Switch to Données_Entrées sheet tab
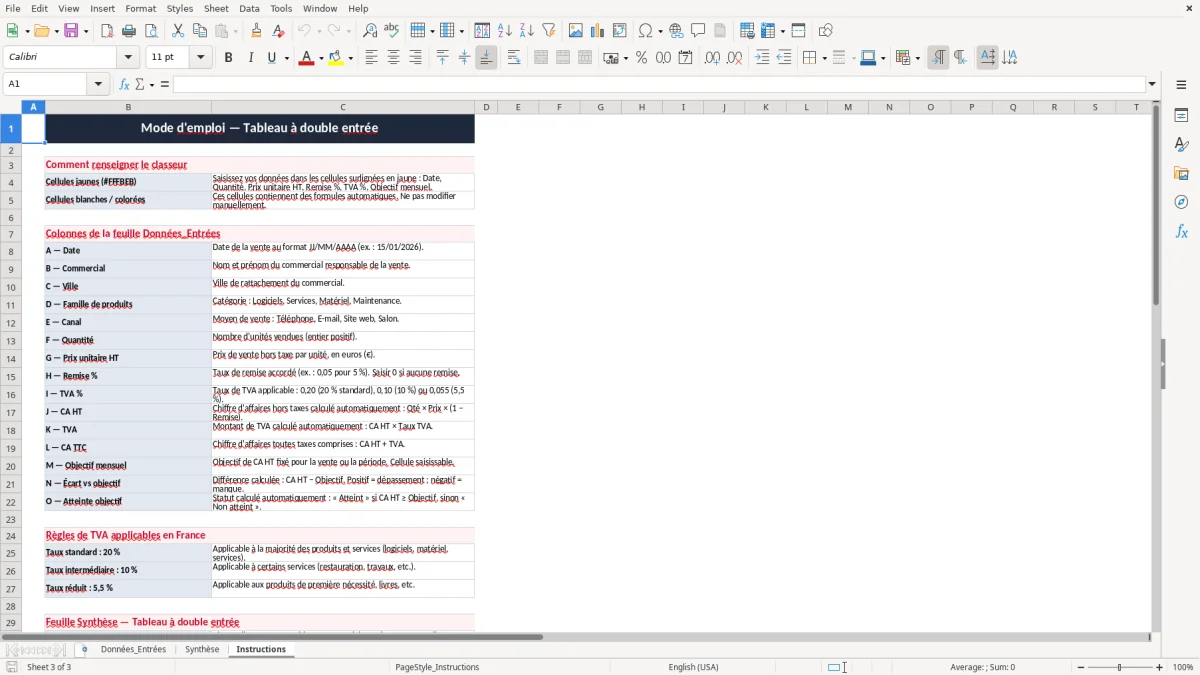 (133, 649)
